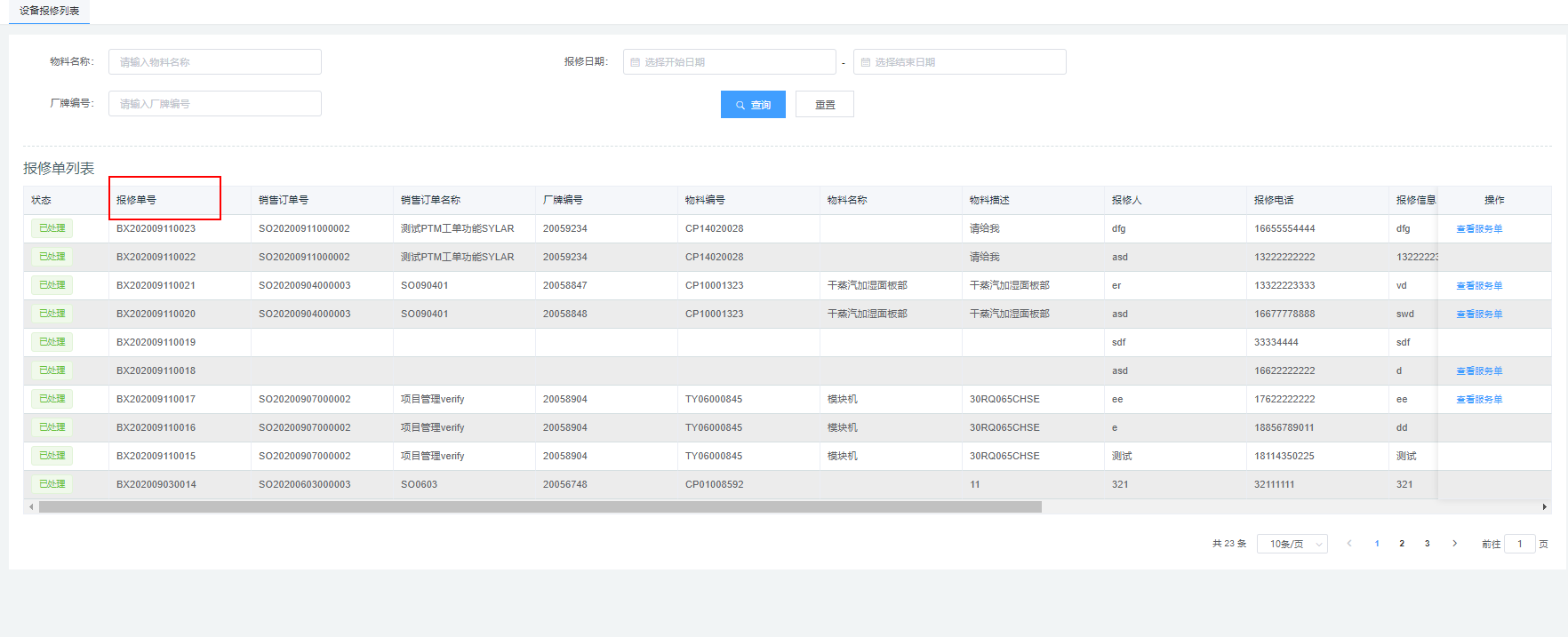Go to the next page using the right arrow
Image resolution: width=1568 pixels, height=637 pixels.
1454,544
